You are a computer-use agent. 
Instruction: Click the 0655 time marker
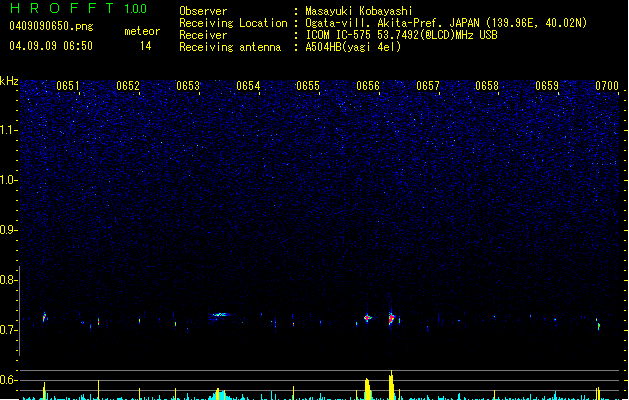point(308,85)
